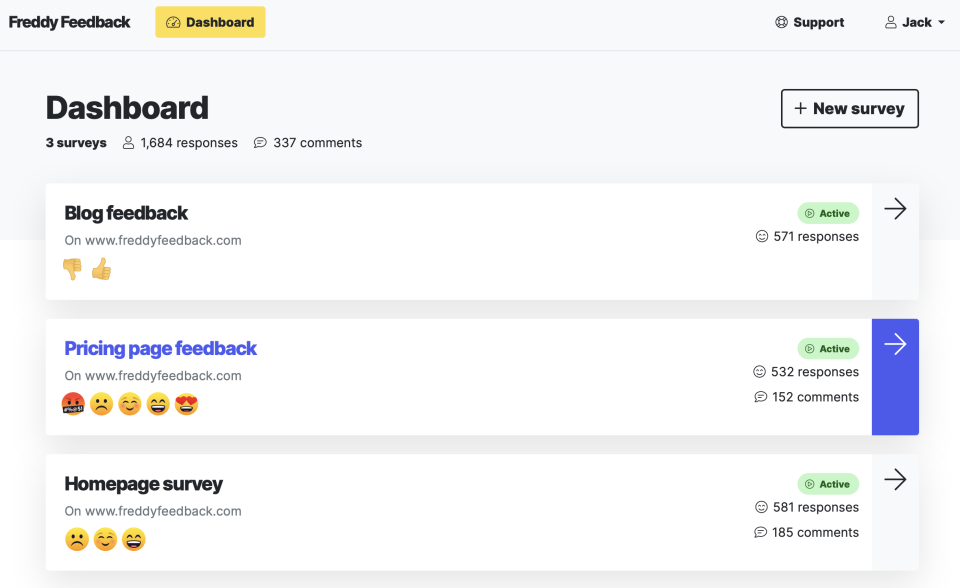The image size is (960, 588).
Task: Expand the Jack user account dropdown
Action: coord(915,22)
